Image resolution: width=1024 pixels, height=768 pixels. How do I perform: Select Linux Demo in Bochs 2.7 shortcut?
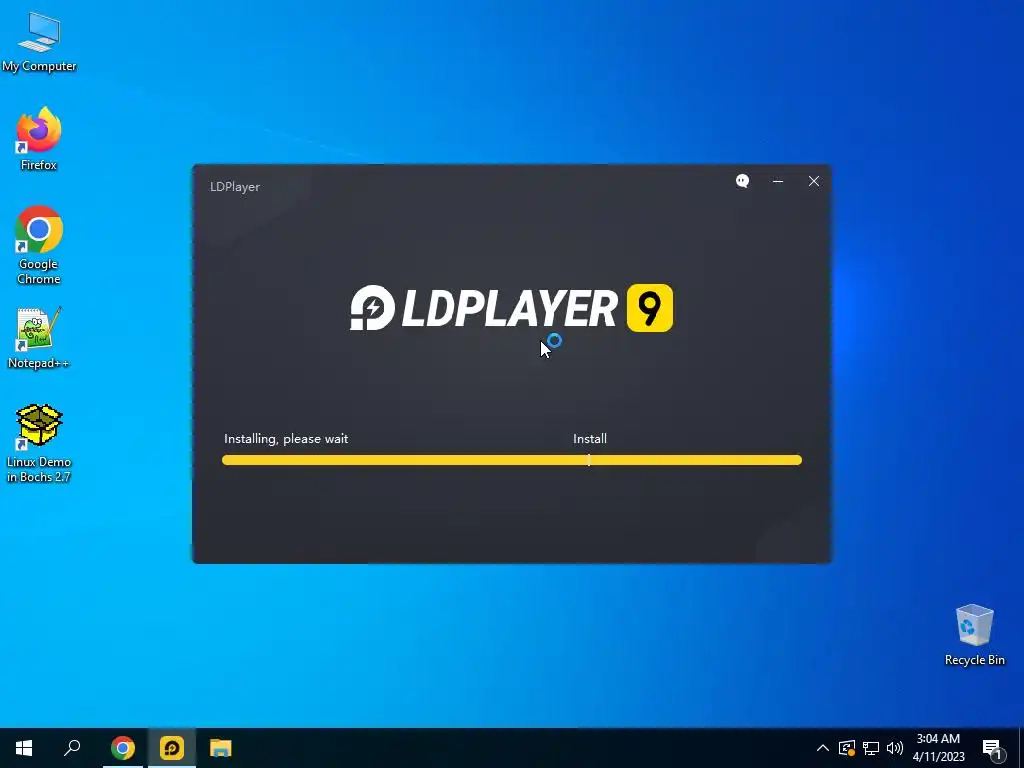[39, 443]
